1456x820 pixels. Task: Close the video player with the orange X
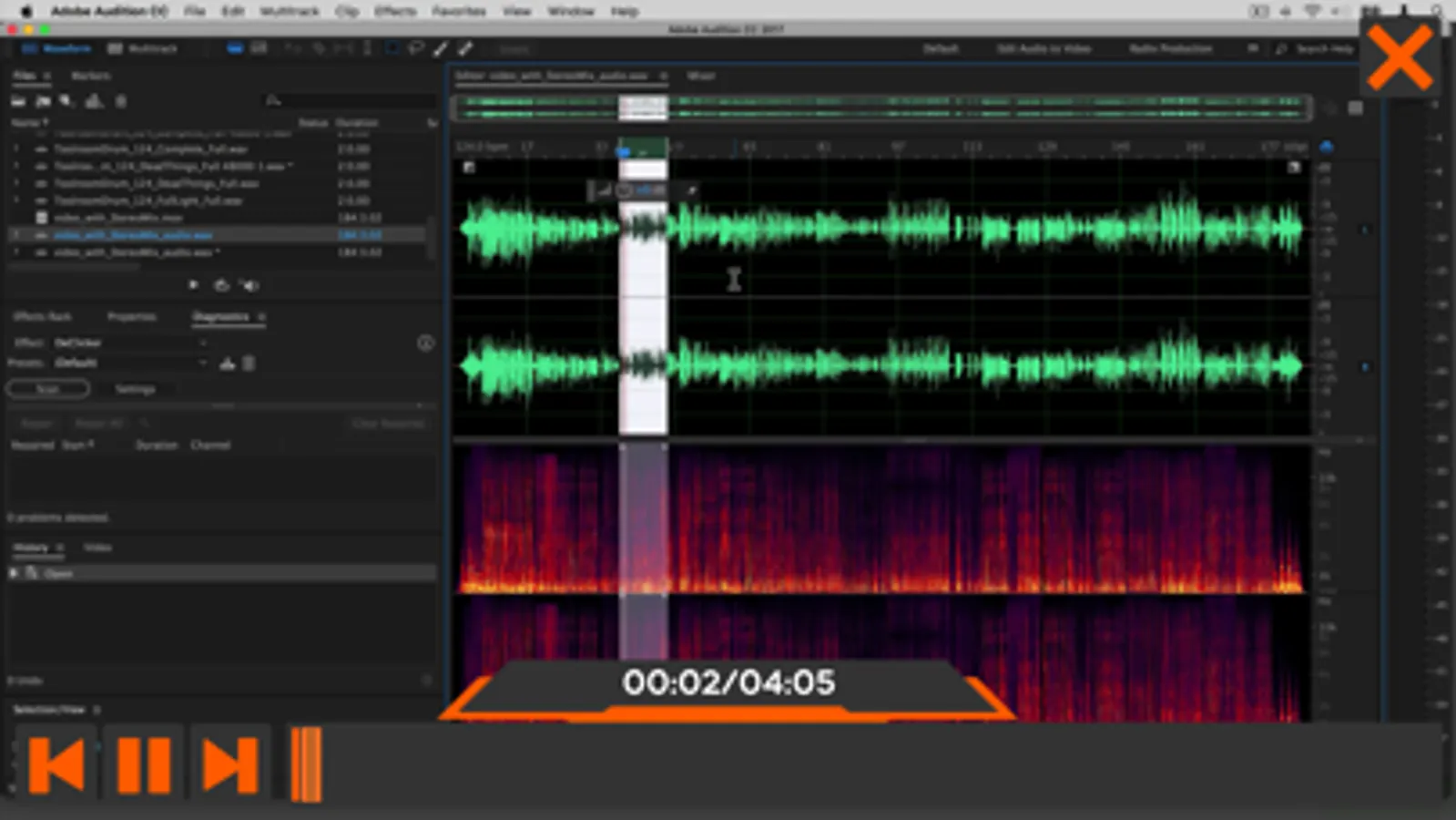1400,58
